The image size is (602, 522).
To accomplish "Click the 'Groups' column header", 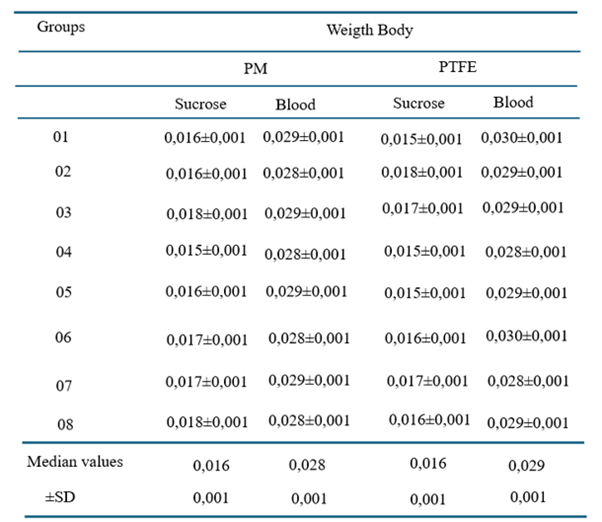I will point(61,26).
